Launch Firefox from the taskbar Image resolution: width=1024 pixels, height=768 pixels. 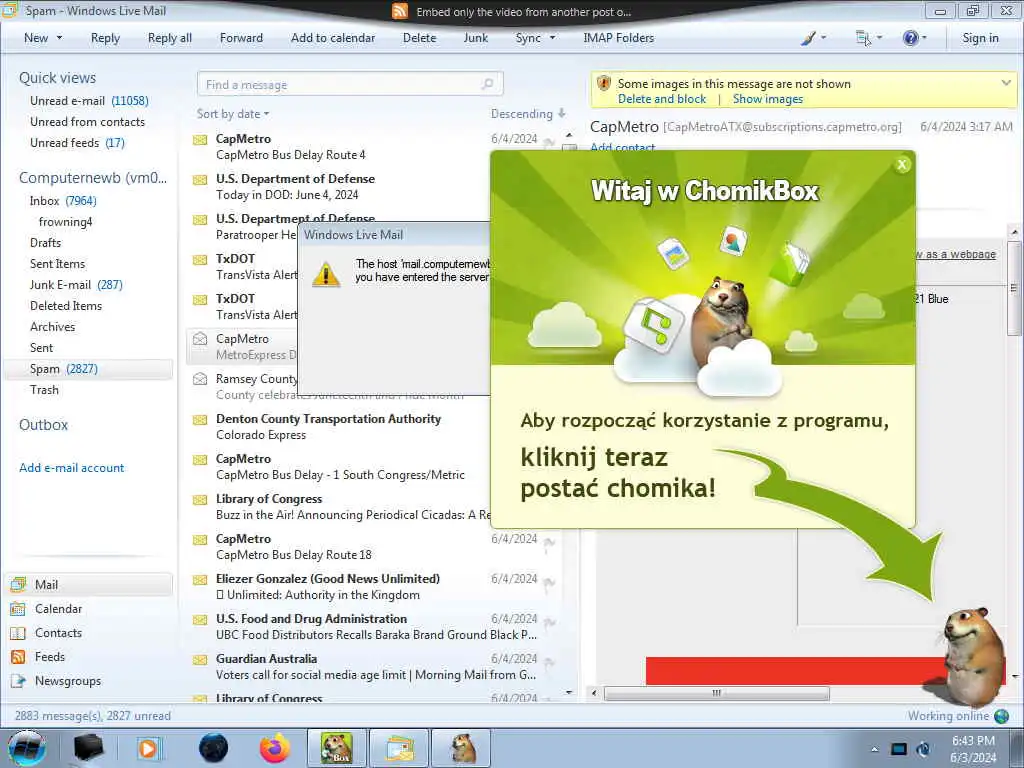click(275, 748)
